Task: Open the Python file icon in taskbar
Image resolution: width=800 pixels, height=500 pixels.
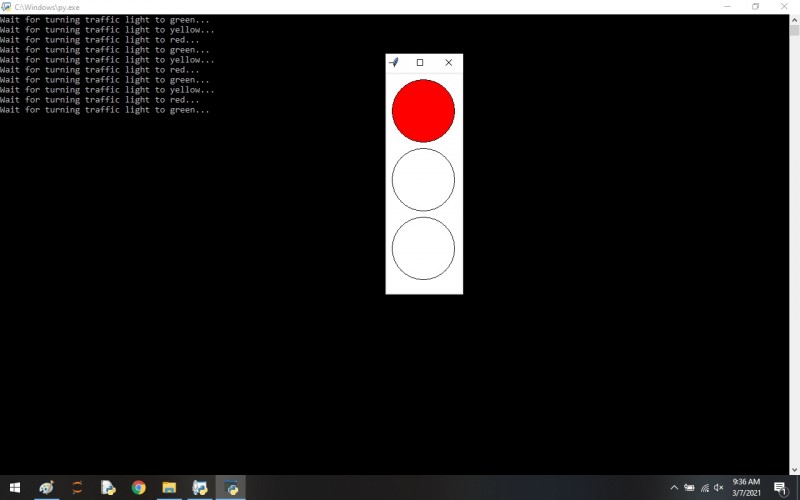Action: coord(108,488)
